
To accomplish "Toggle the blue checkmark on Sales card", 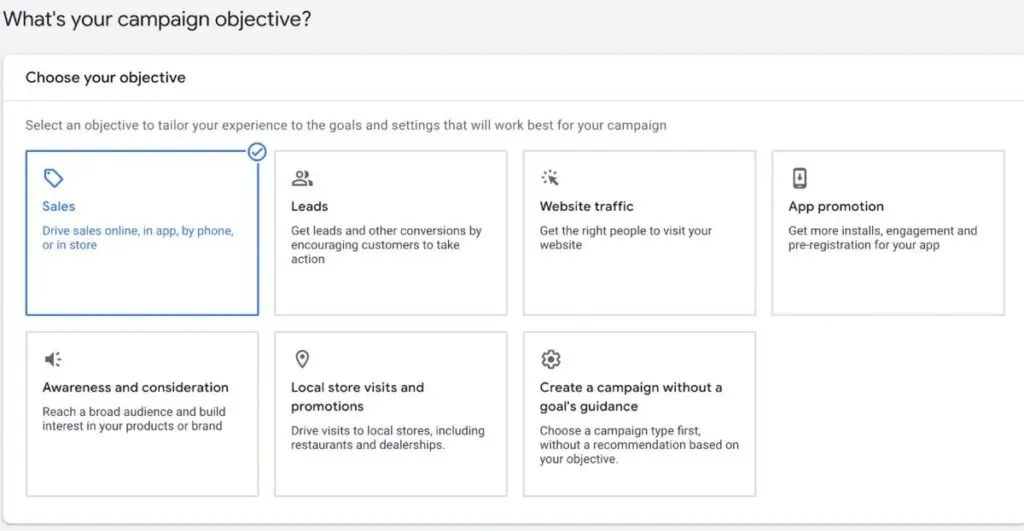I will [257, 152].
